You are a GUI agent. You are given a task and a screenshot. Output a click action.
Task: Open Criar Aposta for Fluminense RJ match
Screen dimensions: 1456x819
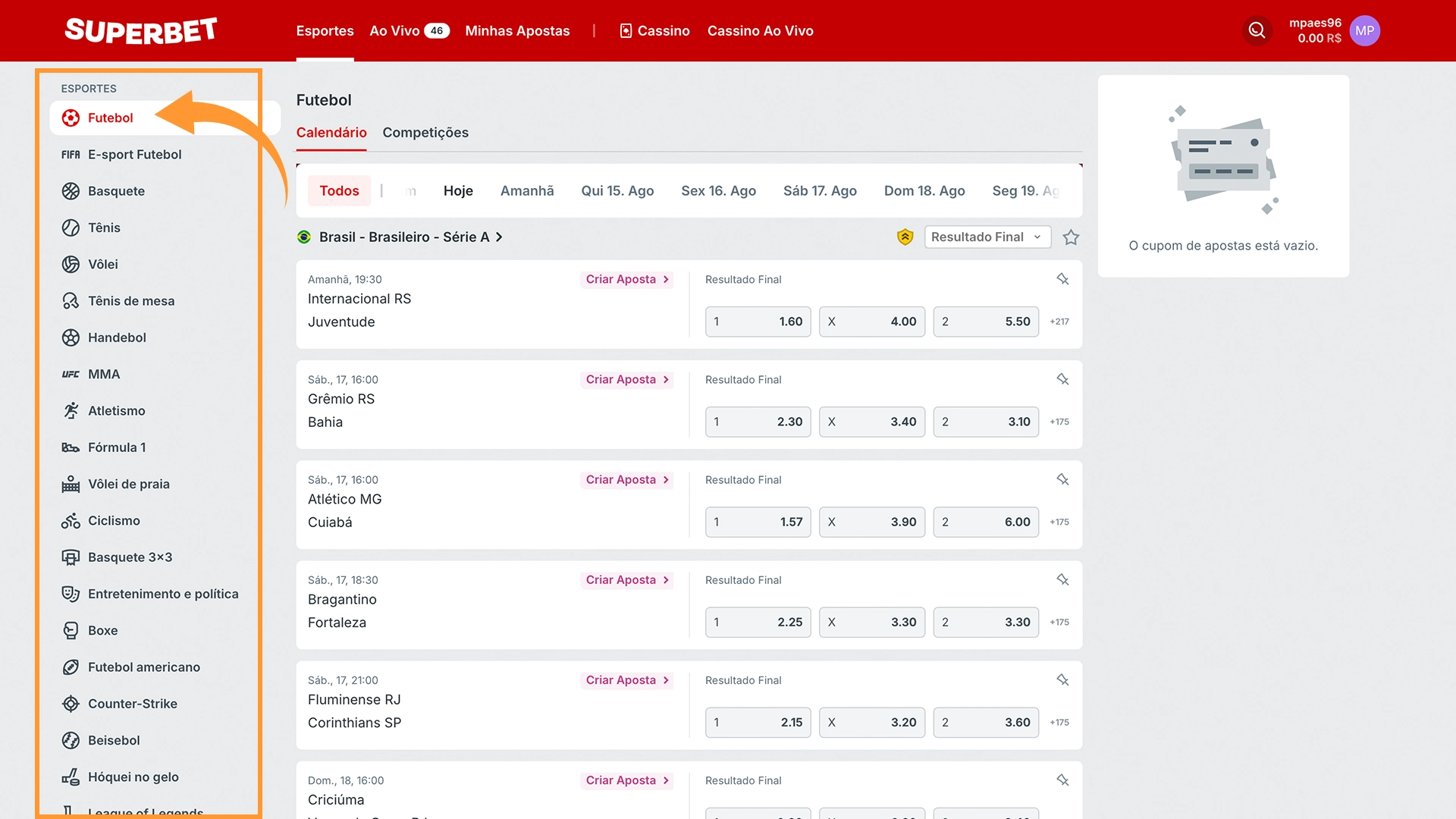[627, 680]
